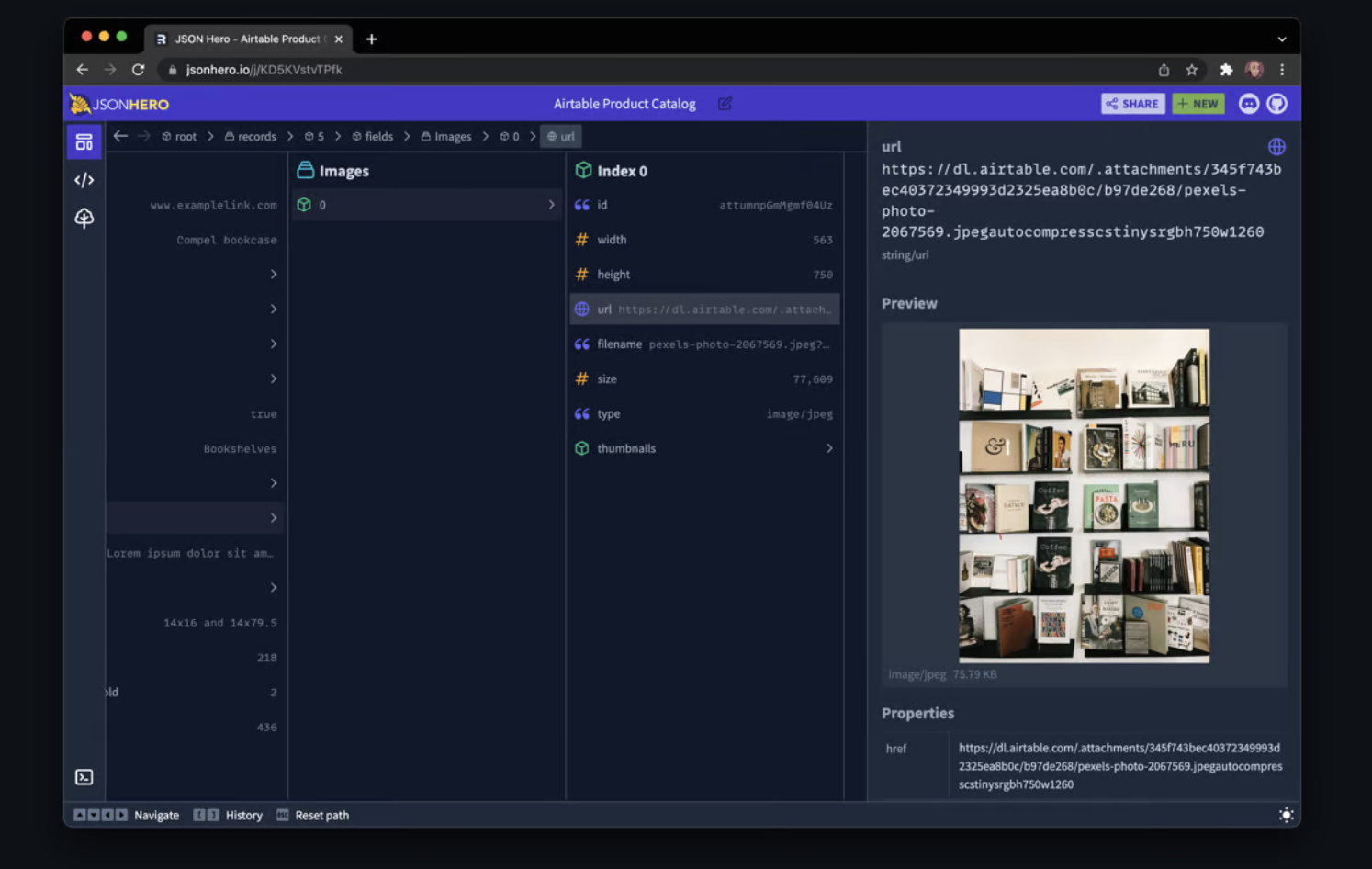This screenshot has height=869, width=1372.
Task: Click the Index 0 column header
Action: click(x=612, y=171)
